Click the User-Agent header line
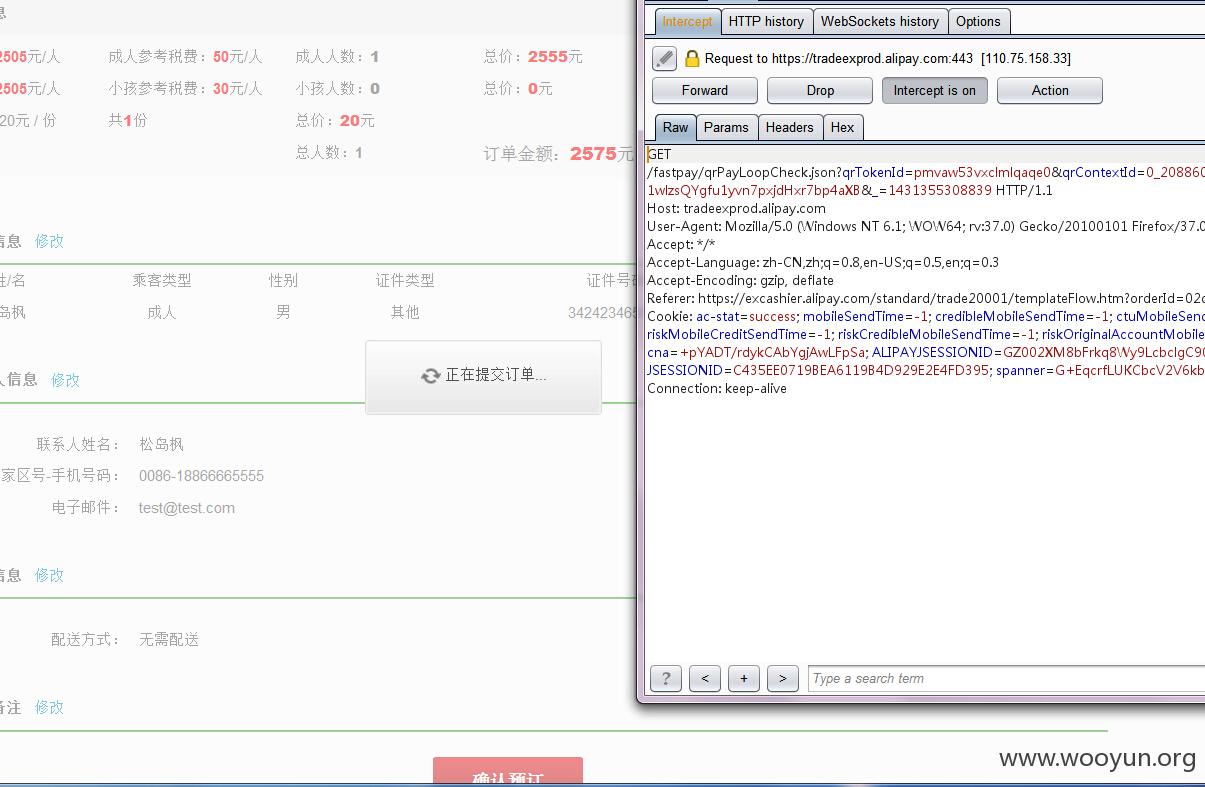Image resolution: width=1205 pixels, height=787 pixels. pos(926,226)
